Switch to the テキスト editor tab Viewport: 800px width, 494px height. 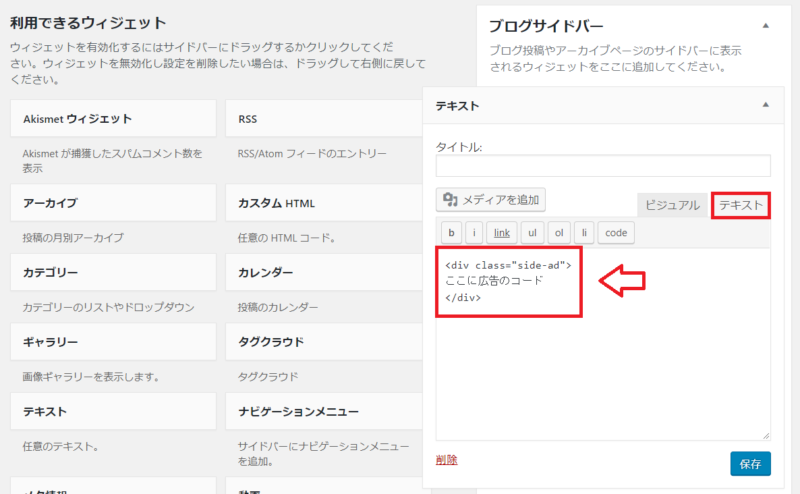740,205
